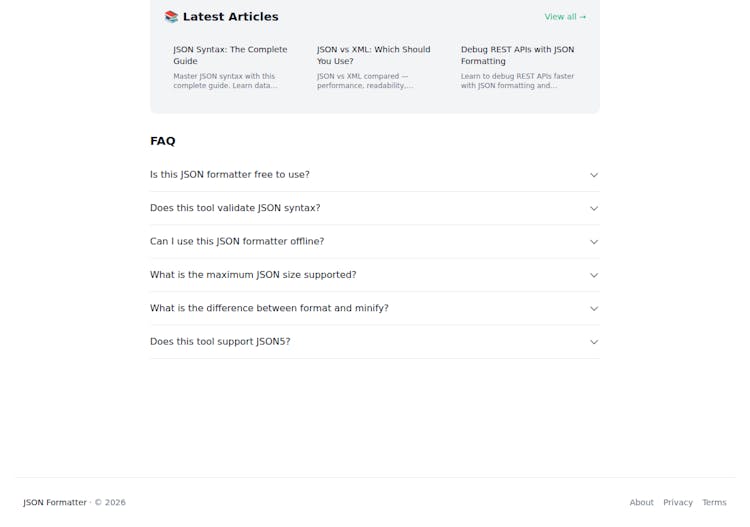Image resolution: width=750 pixels, height=527 pixels.
Task: Click chevron for maximum JSON size question
Action: [594, 275]
